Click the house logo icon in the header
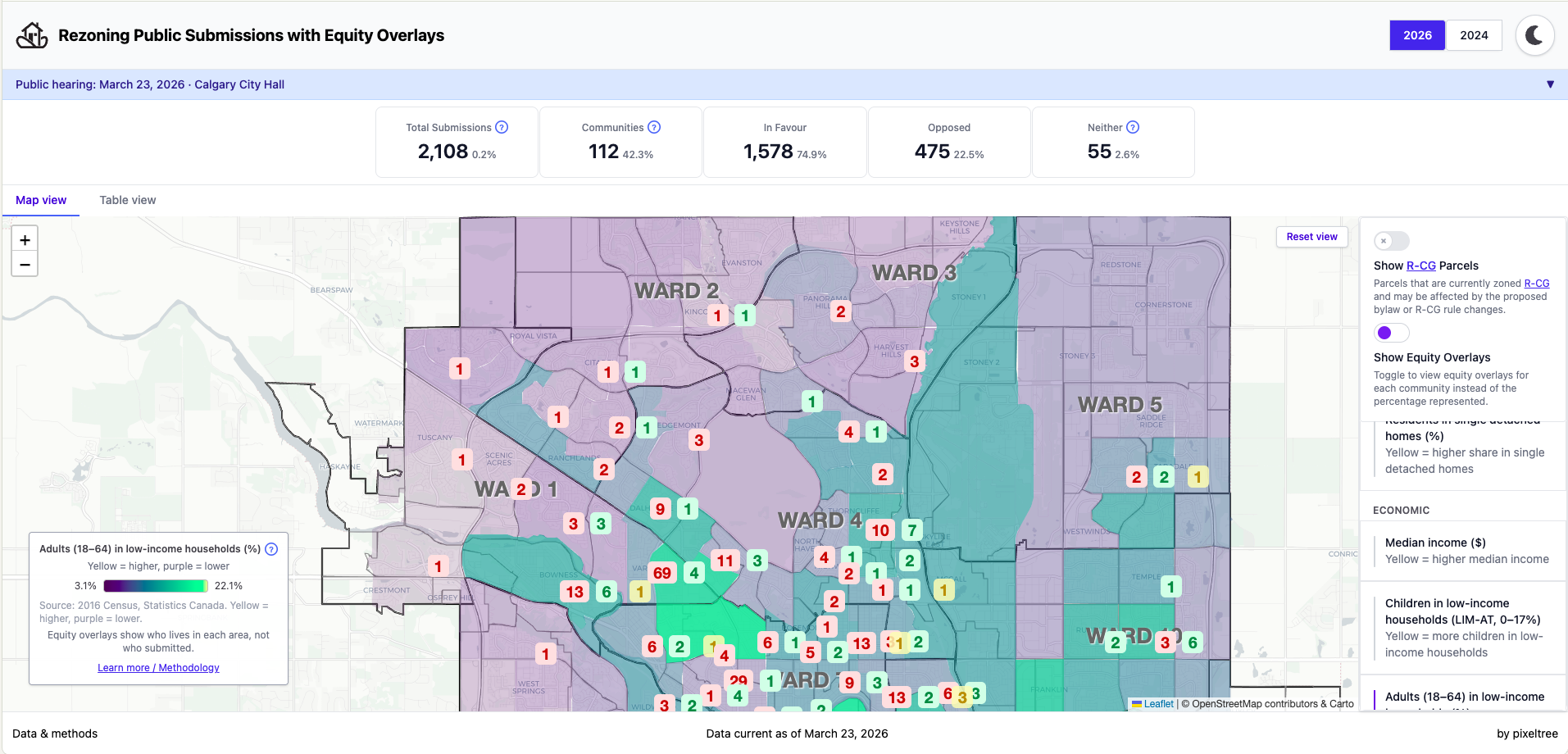The height and width of the screenshot is (754, 1568). pyautogui.click(x=30, y=35)
